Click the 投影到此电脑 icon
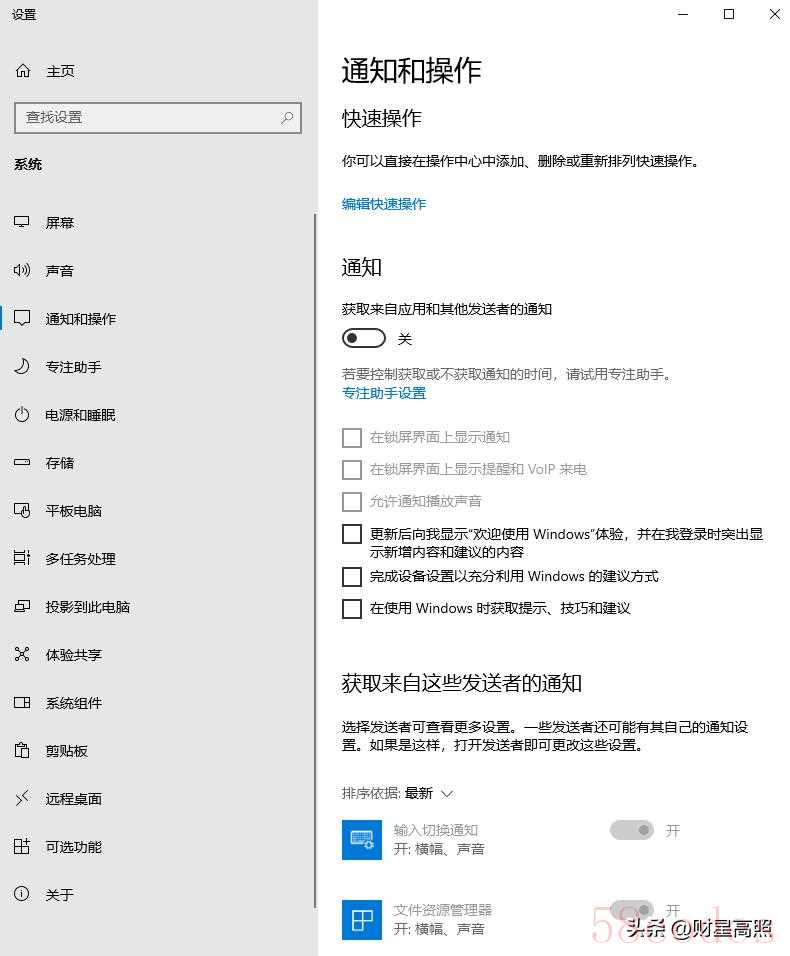Viewport: 790px width, 956px height. [x=22, y=606]
